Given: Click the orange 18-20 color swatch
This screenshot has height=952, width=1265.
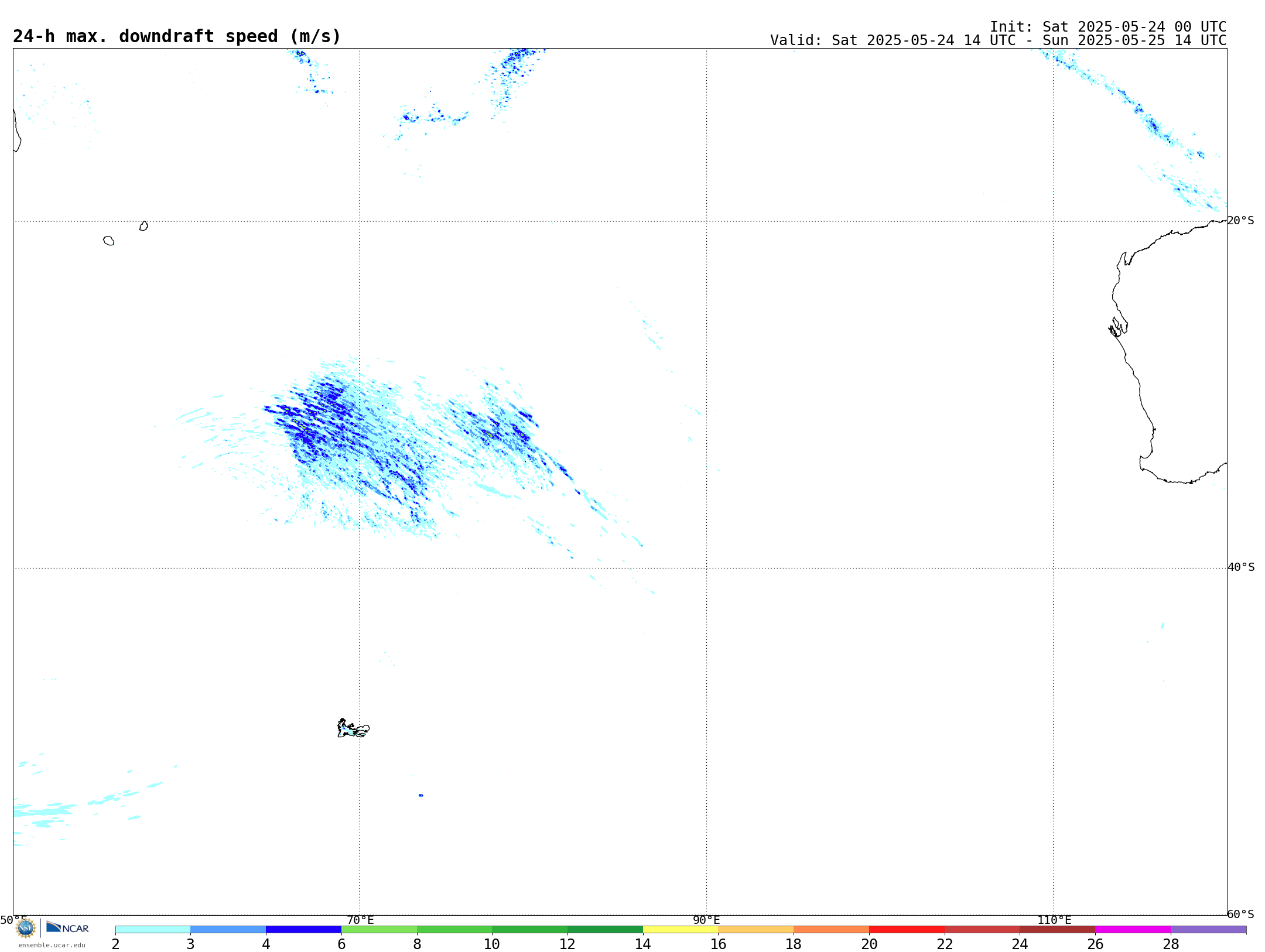Looking at the screenshot, I should [x=831, y=929].
